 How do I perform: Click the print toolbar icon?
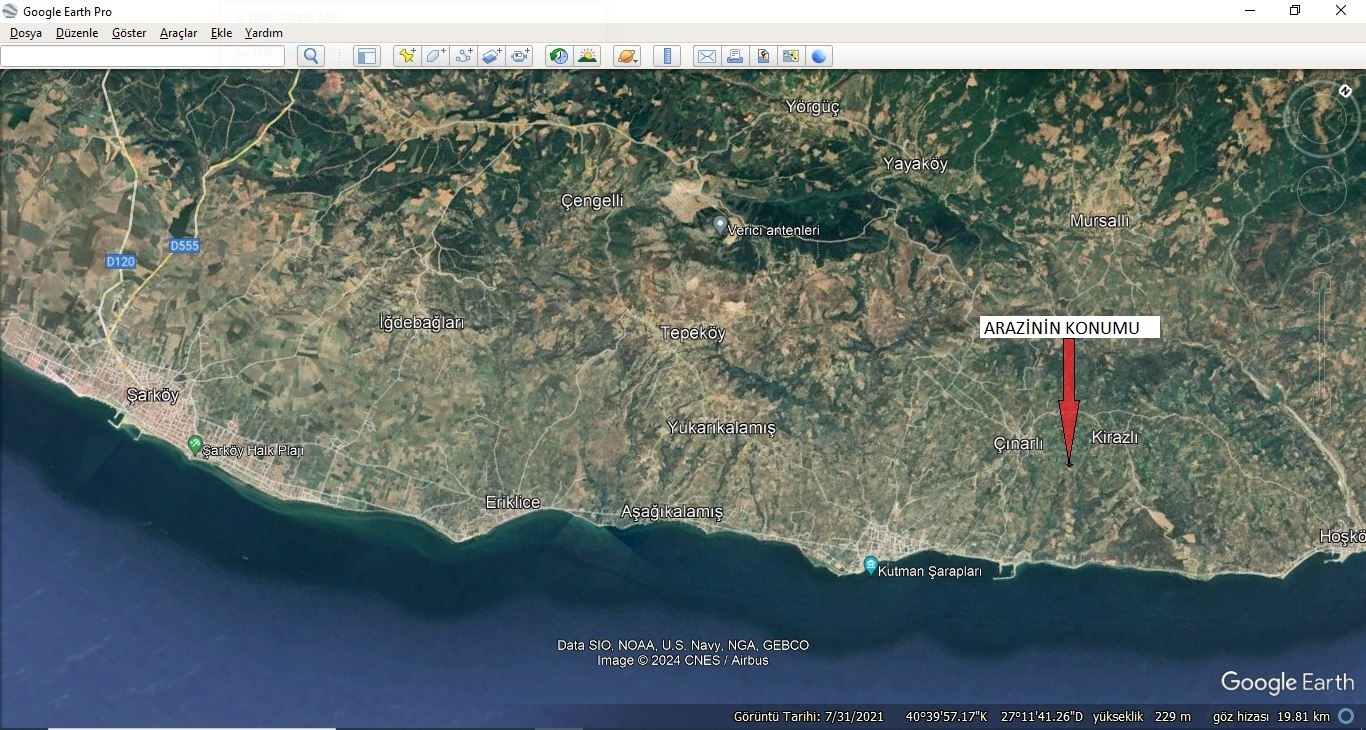point(735,56)
